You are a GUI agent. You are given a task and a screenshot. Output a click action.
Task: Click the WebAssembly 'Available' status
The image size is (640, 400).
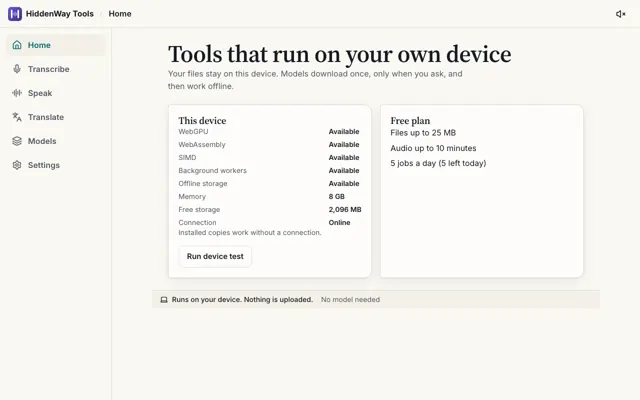[344, 144]
